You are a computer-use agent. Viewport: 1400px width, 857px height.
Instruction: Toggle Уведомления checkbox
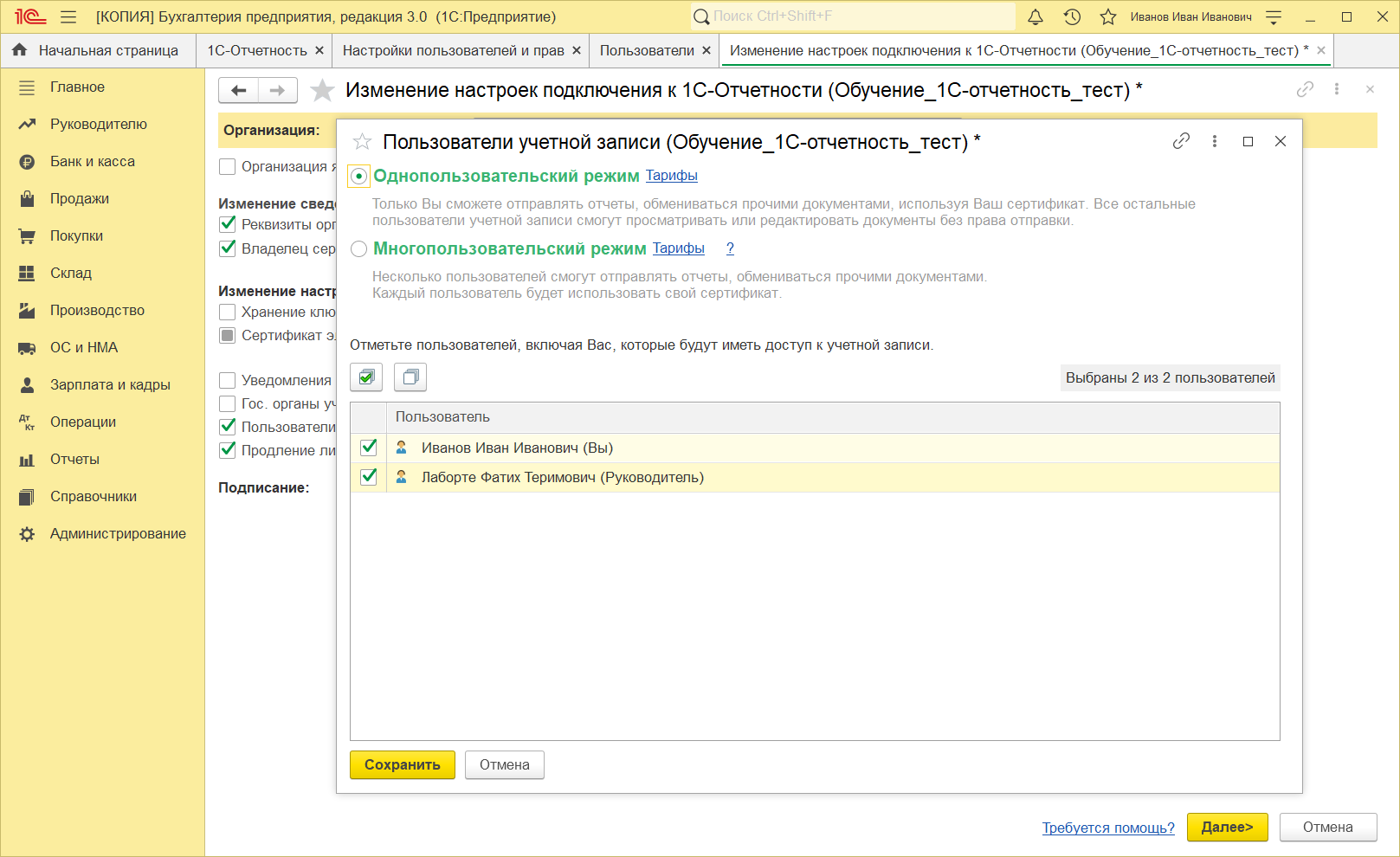tap(228, 380)
